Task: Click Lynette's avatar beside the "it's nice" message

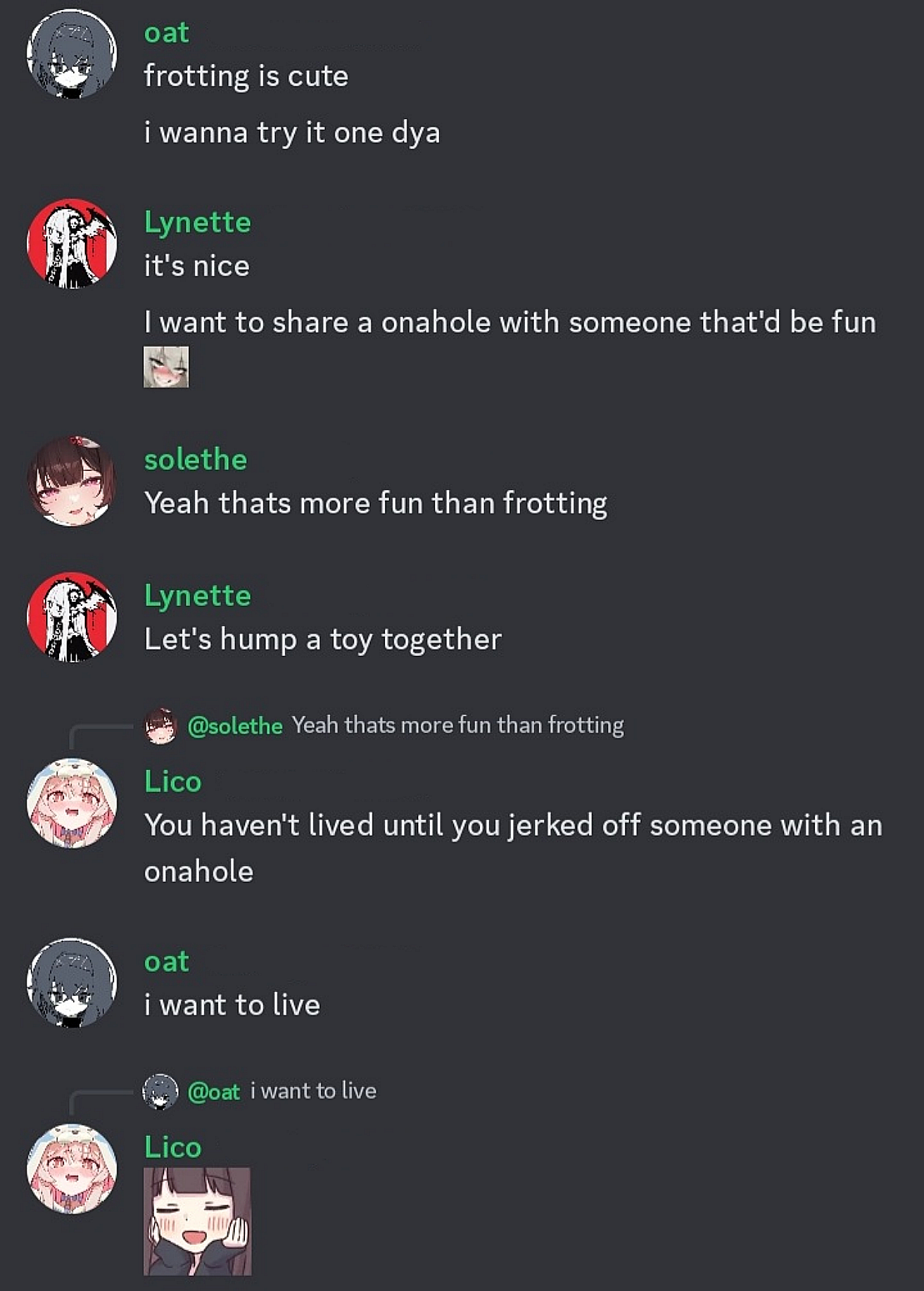Action: point(72,243)
